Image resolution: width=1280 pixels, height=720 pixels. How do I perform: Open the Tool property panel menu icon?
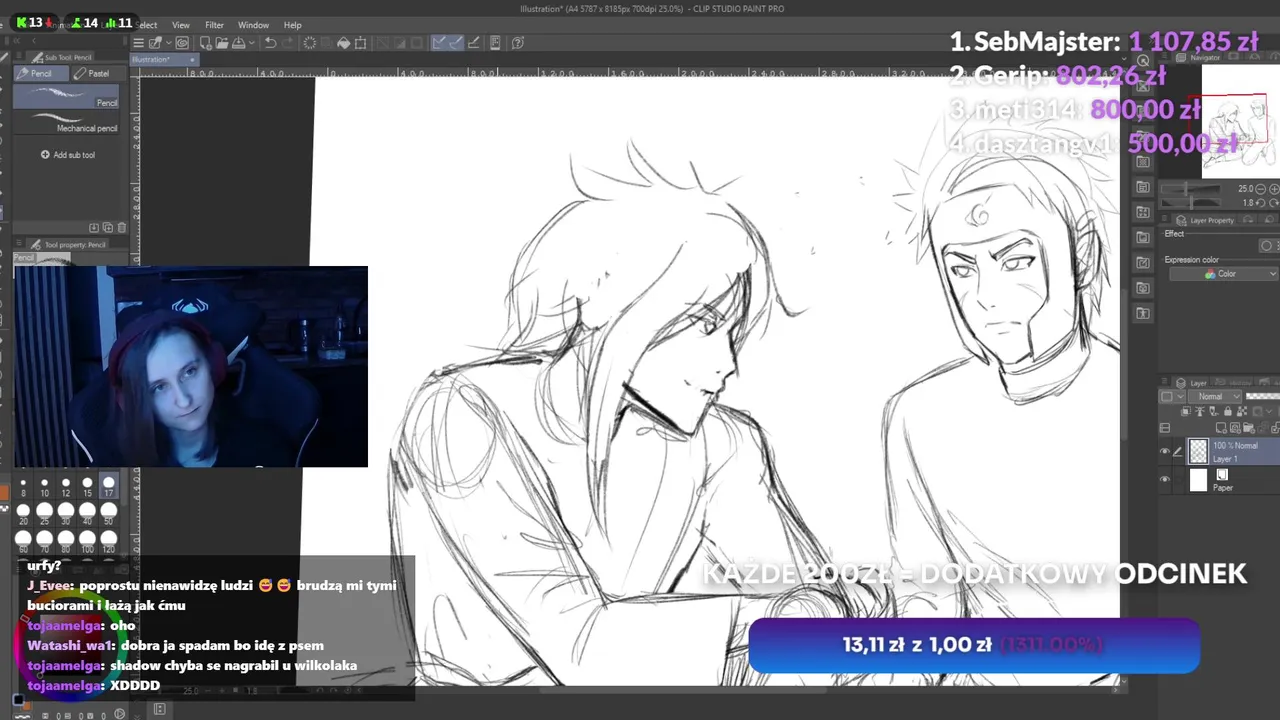pyautogui.click(x=19, y=244)
